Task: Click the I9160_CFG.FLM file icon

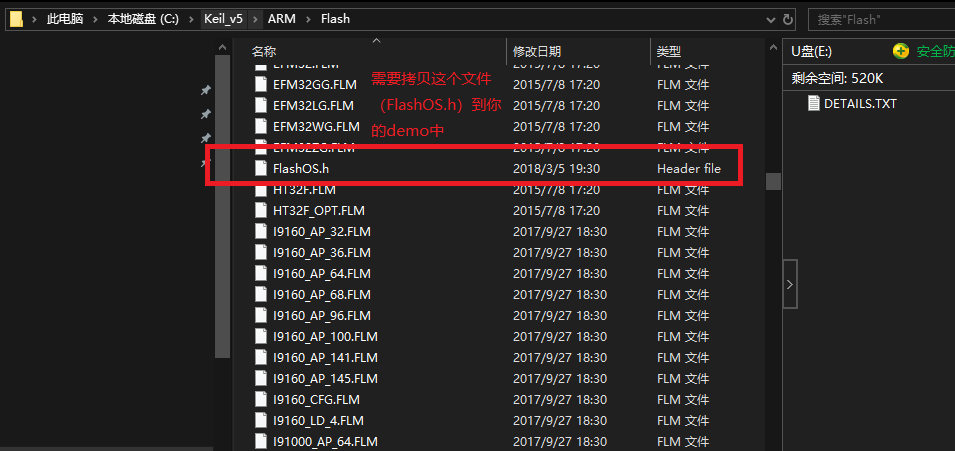Action: point(262,399)
